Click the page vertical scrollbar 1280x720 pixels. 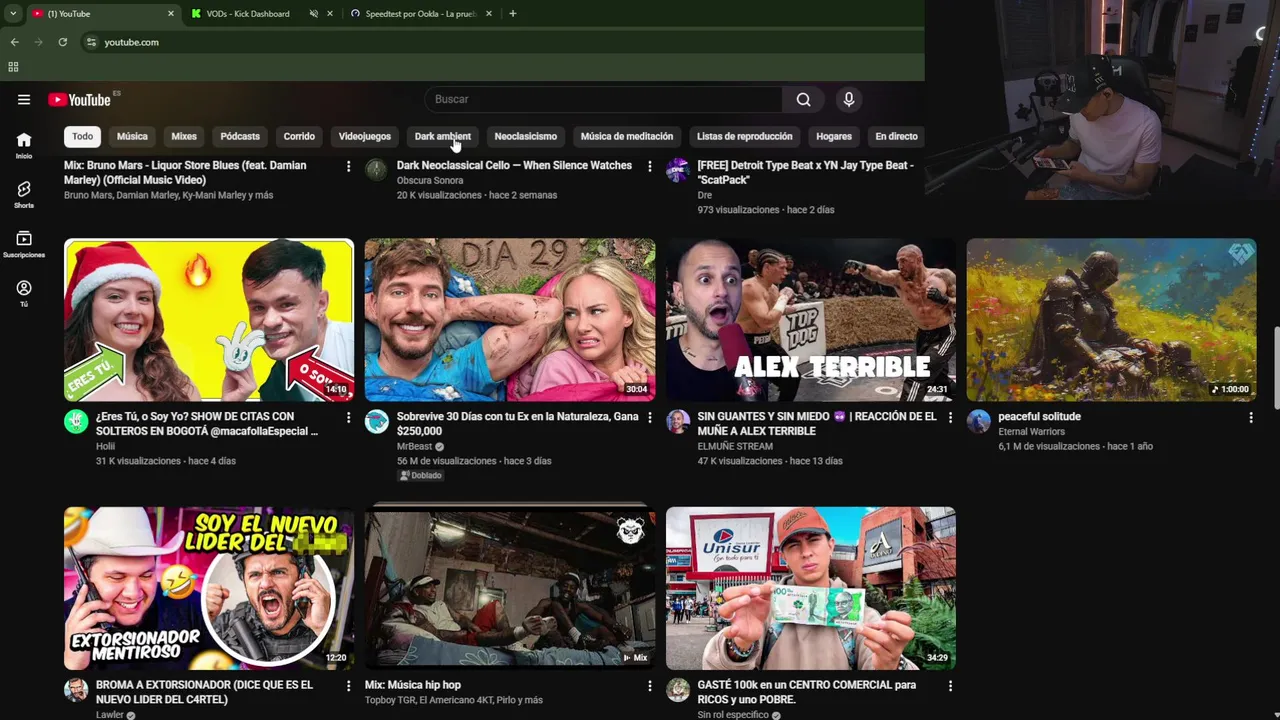(1276, 368)
